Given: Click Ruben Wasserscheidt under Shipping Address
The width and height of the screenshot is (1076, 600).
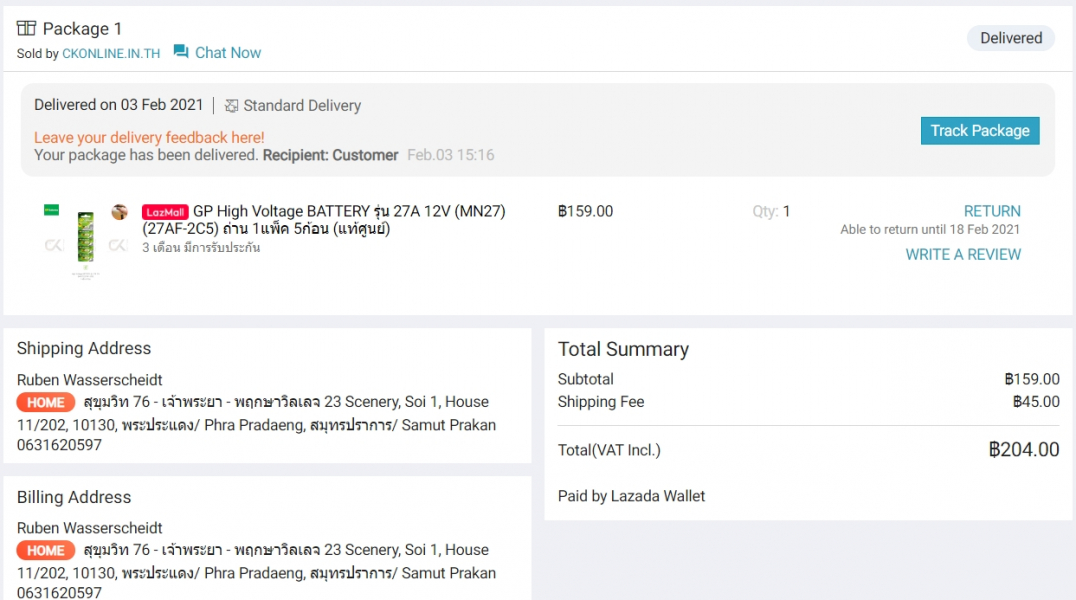Looking at the screenshot, I should click(90, 380).
